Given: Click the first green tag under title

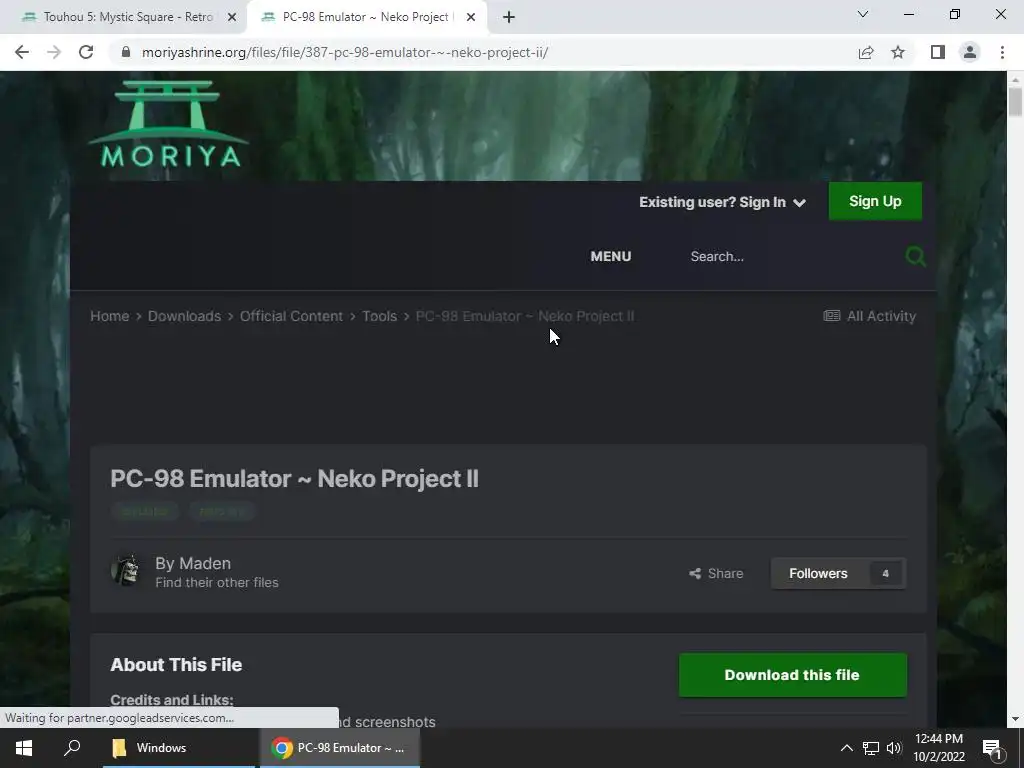Looking at the screenshot, I should click(x=145, y=511).
